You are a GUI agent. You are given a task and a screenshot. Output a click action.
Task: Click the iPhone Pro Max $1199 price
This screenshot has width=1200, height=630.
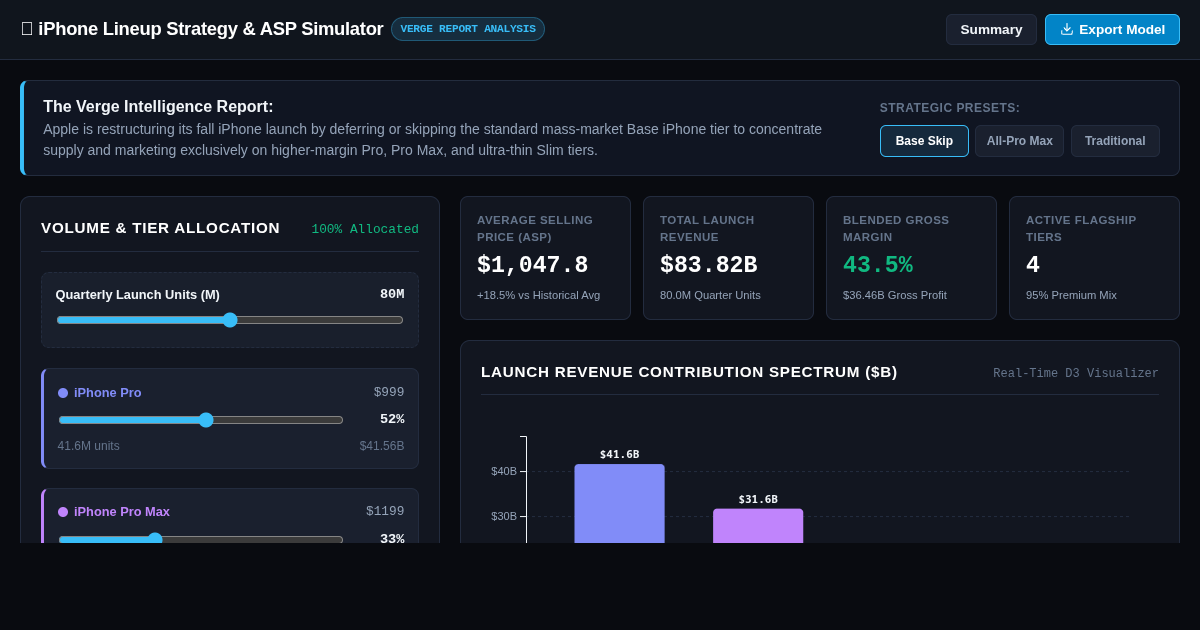pos(385,511)
